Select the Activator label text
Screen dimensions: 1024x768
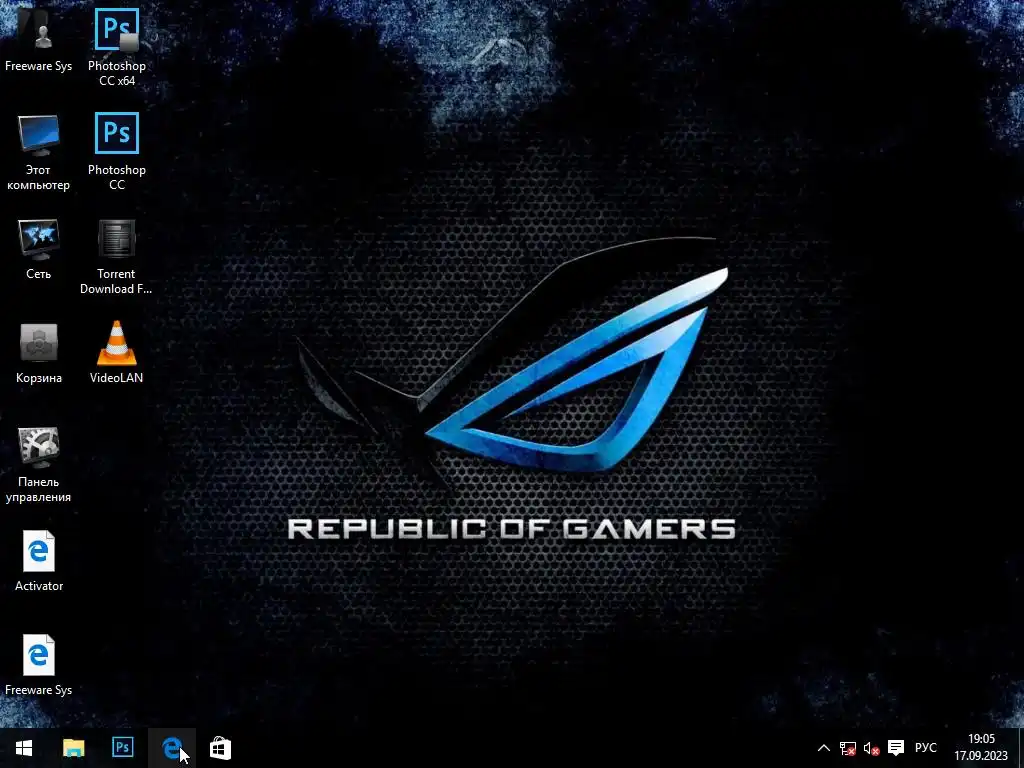point(39,586)
